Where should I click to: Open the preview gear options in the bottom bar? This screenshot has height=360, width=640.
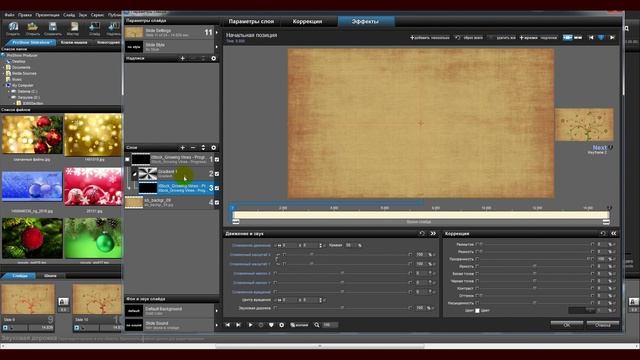[282, 325]
